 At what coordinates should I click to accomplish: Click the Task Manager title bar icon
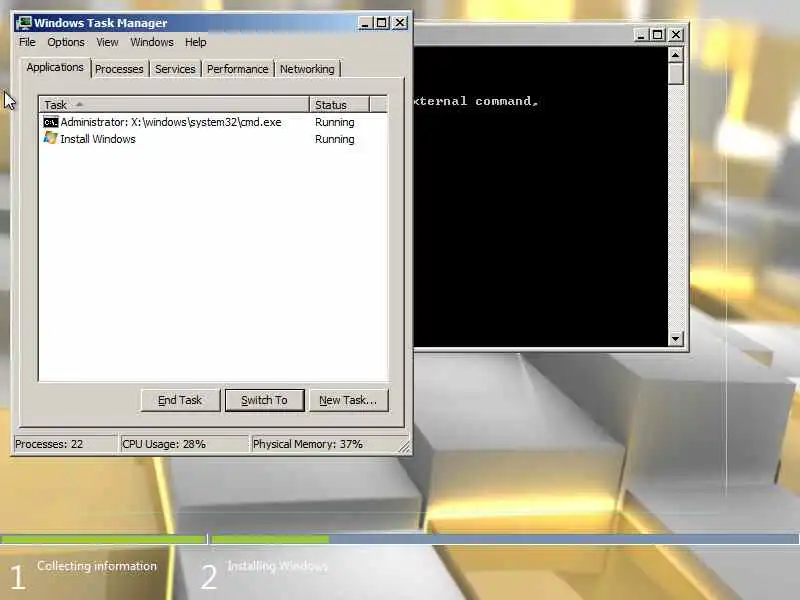point(24,23)
